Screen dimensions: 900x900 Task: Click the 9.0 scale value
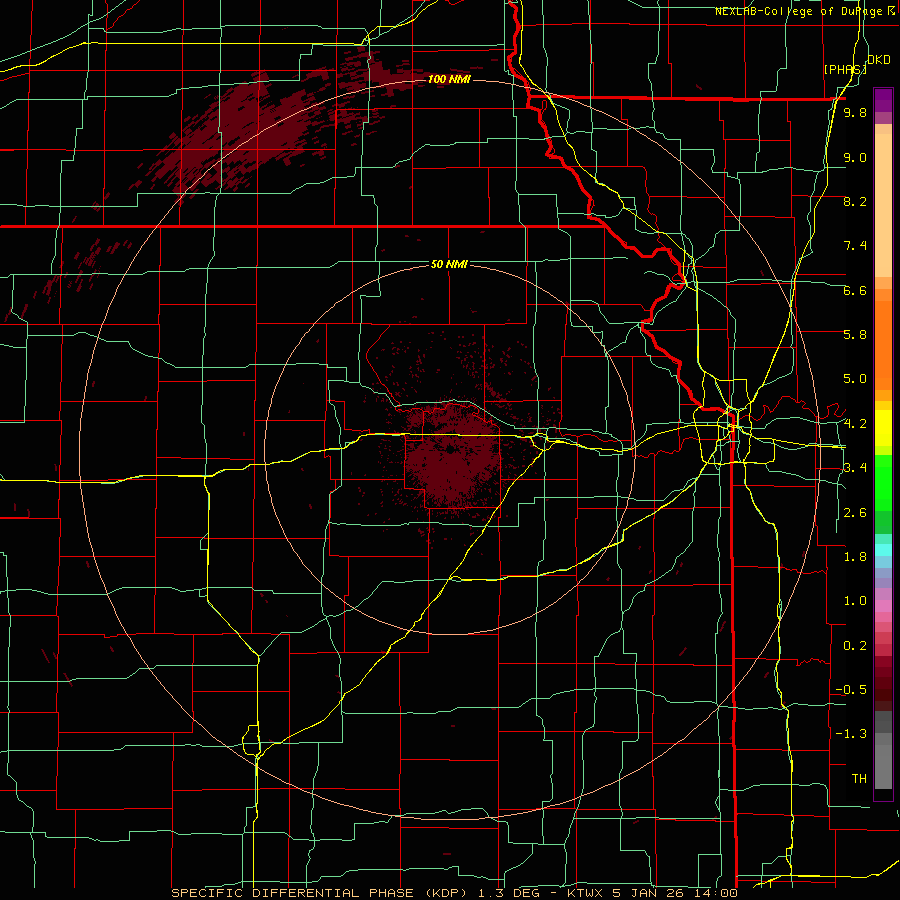click(x=855, y=157)
